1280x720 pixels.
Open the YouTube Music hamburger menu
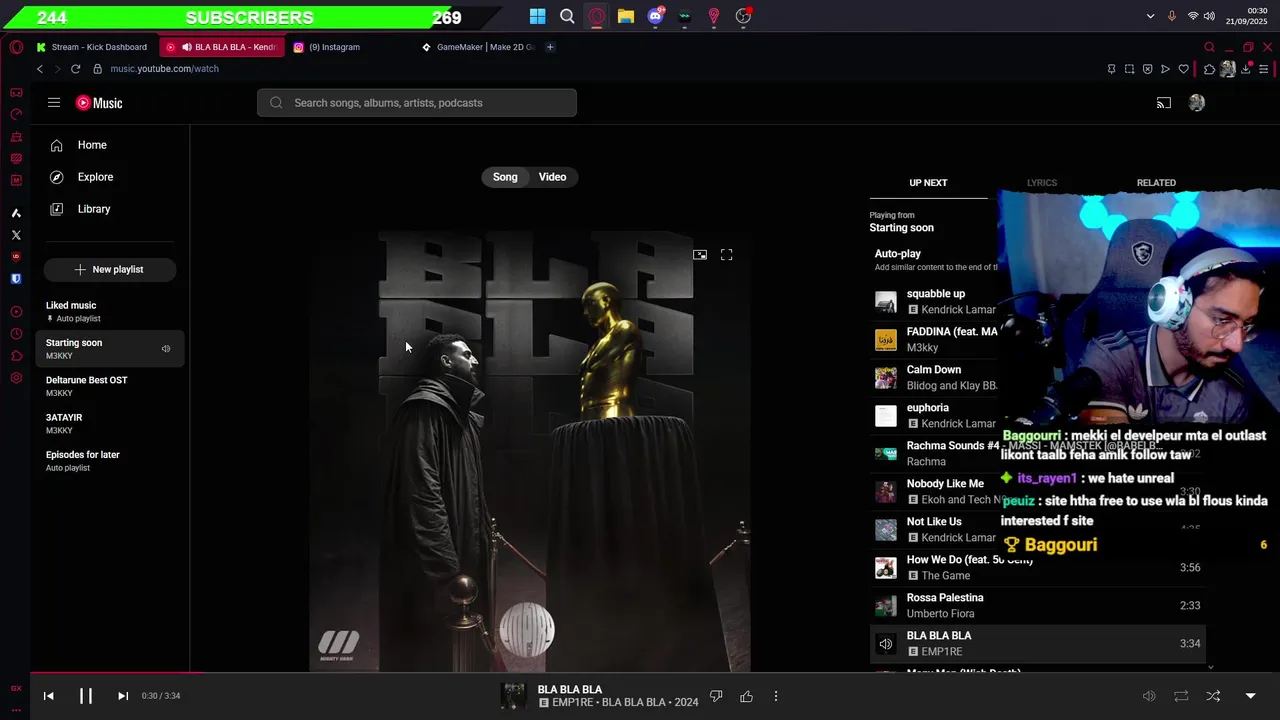[x=54, y=103]
